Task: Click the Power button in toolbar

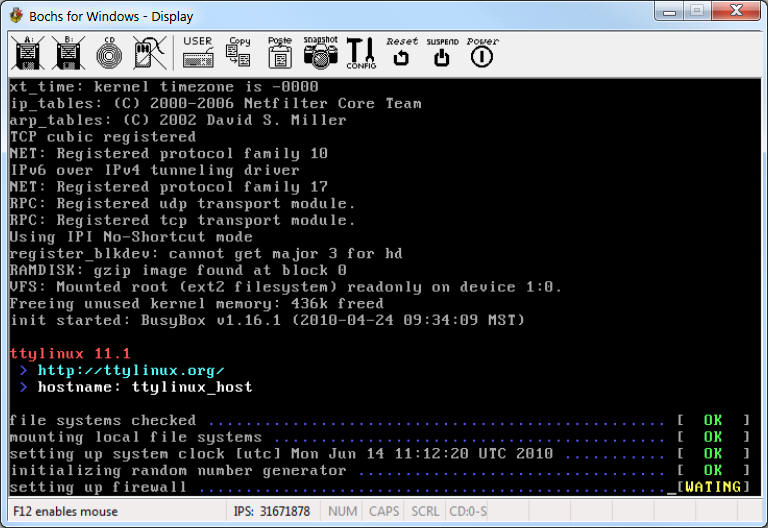Action: (x=482, y=52)
